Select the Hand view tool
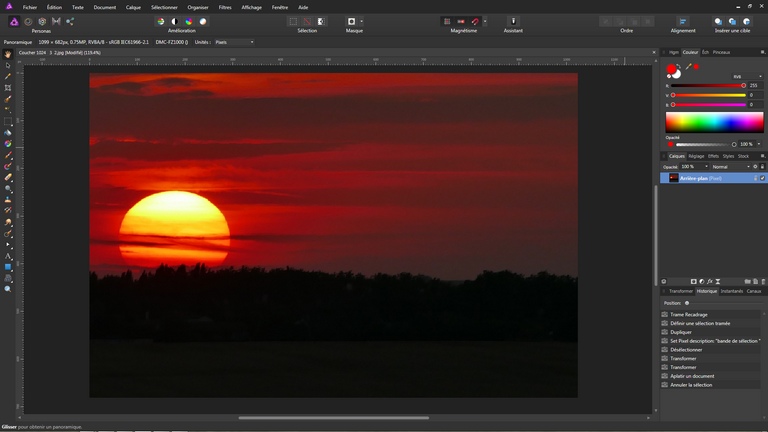 tap(8, 54)
